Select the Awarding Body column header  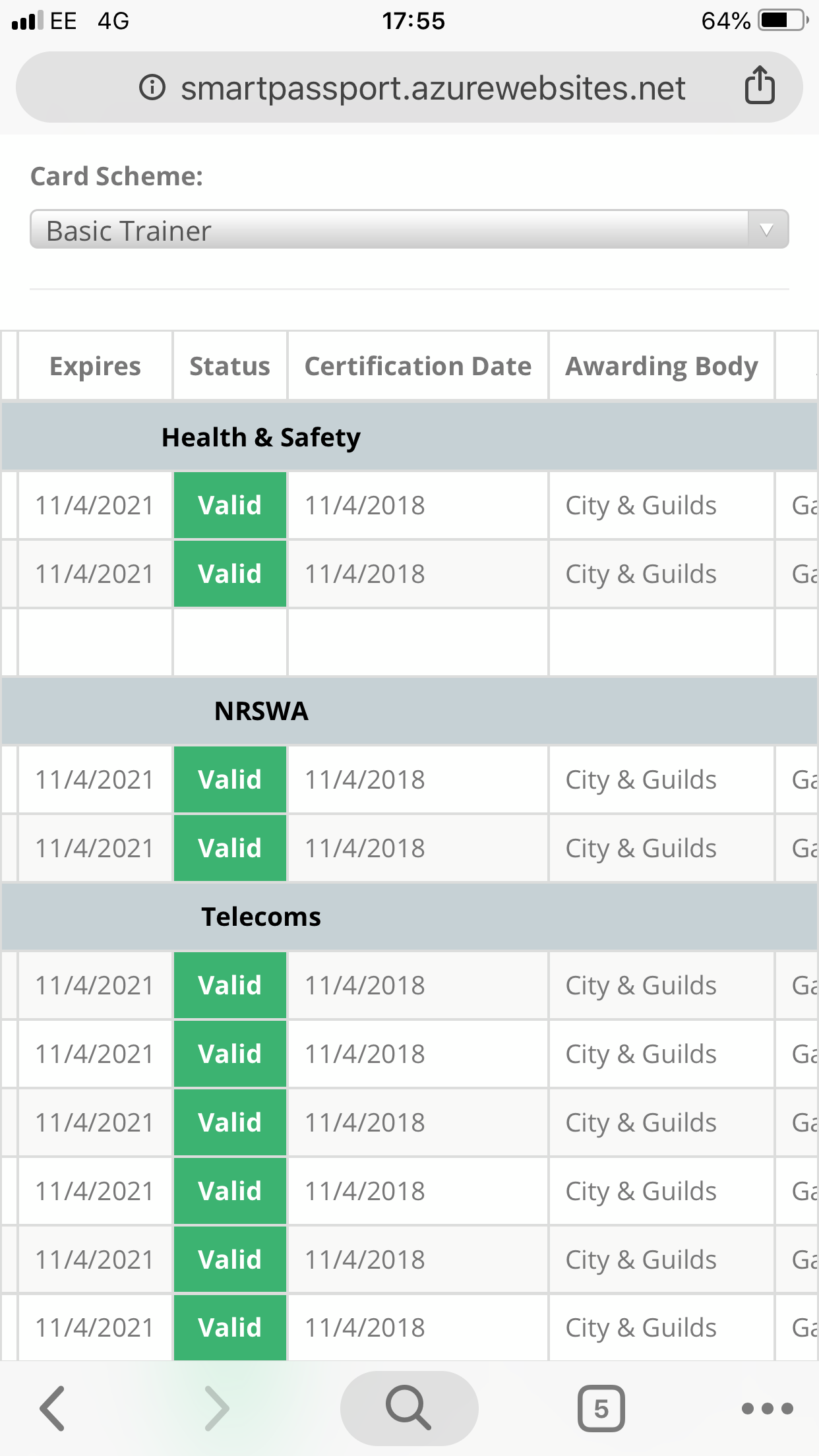tap(661, 366)
